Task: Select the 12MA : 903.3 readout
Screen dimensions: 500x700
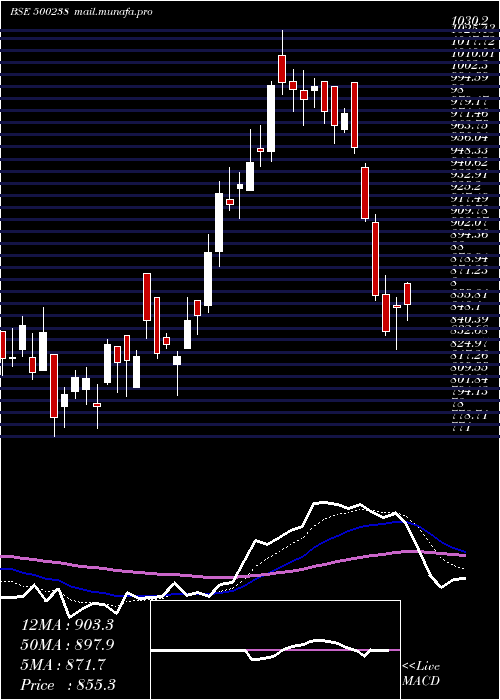Action: pos(67,625)
